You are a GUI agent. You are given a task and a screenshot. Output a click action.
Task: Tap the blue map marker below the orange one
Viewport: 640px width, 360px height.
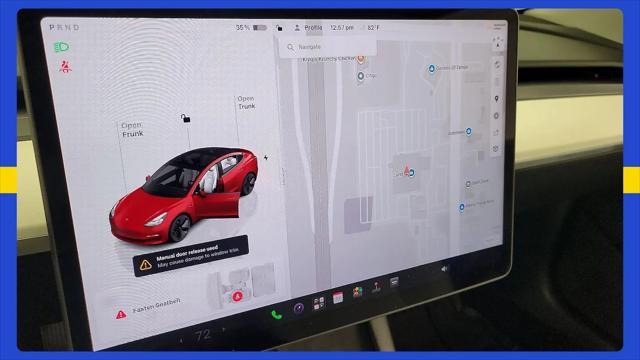[x=360, y=76]
